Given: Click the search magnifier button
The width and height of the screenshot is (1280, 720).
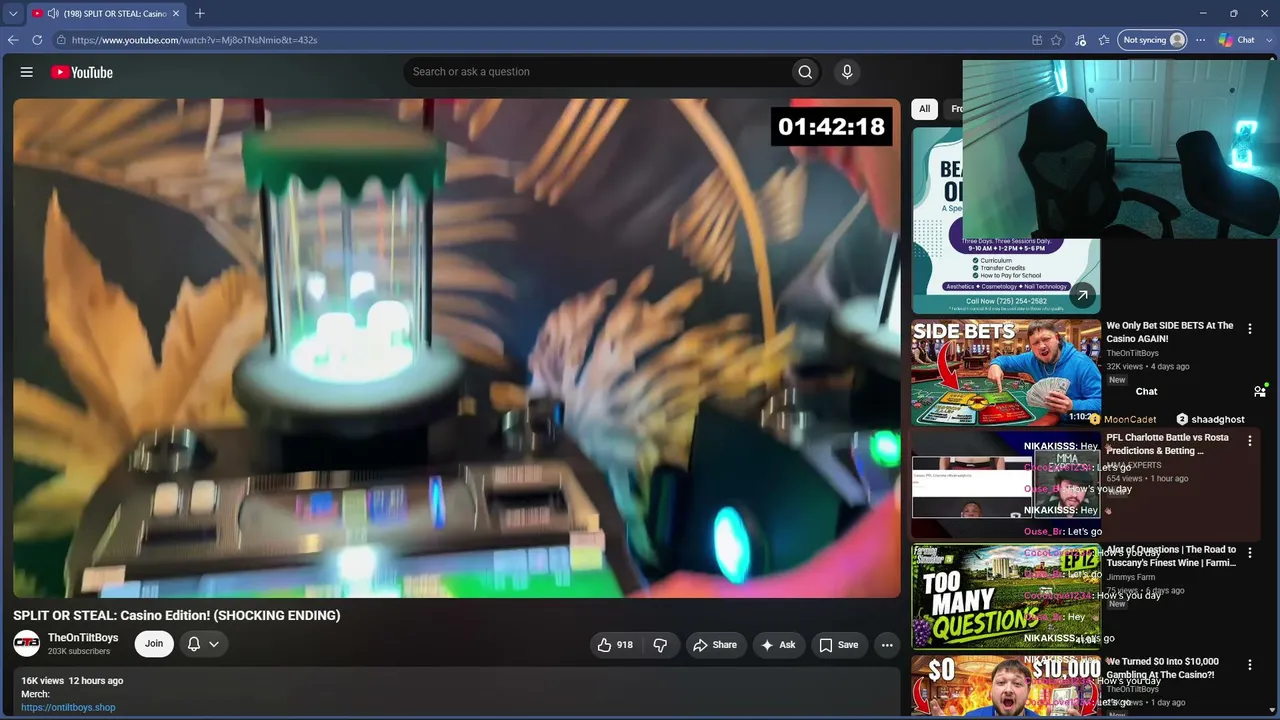Looking at the screenshot, I should (x=805, y=72).
